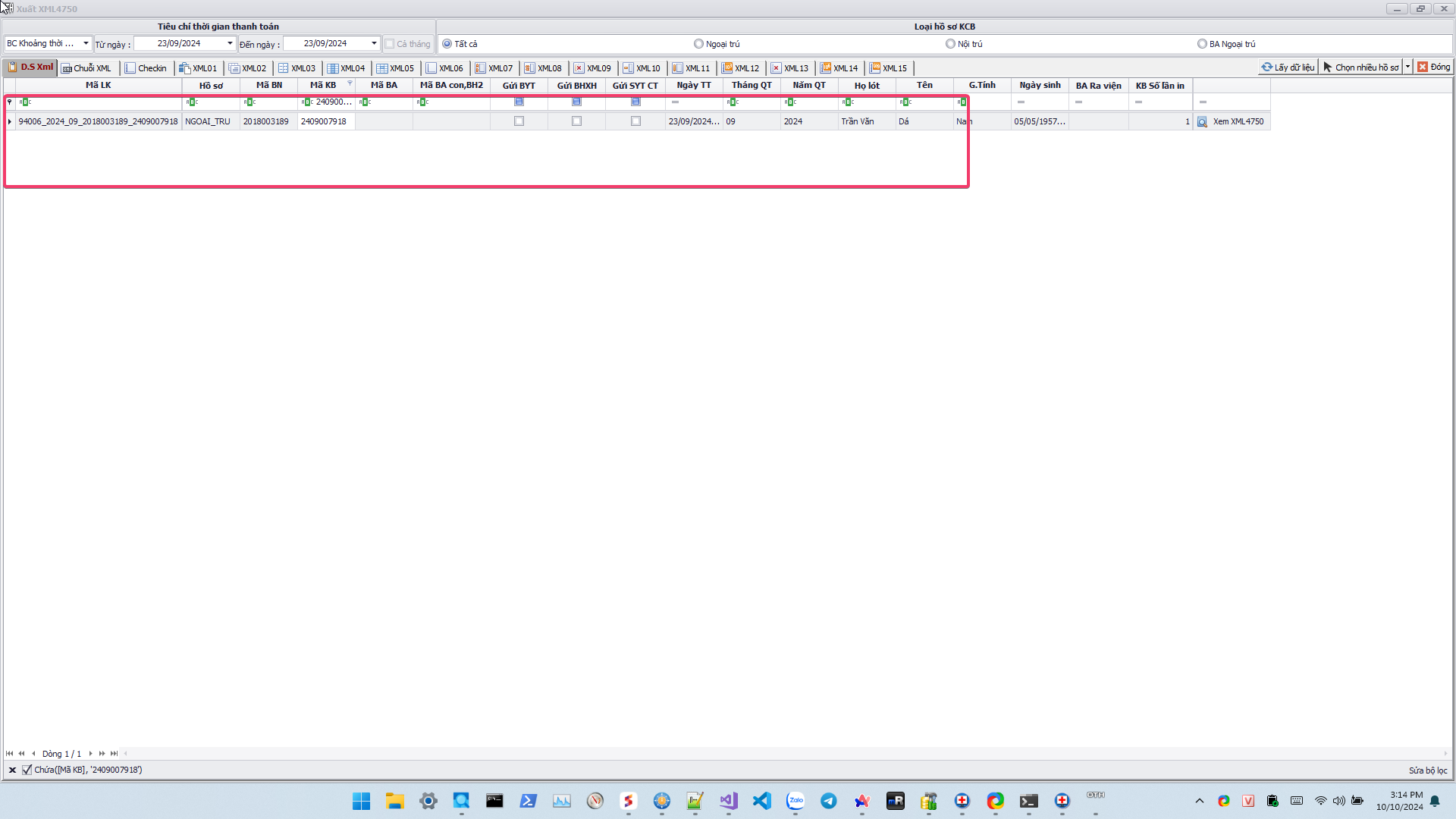The height and width of the screenshot is (819, 1456).
Task: Uncheck the active filter checkbox at bottom
Action: point(27,770)
